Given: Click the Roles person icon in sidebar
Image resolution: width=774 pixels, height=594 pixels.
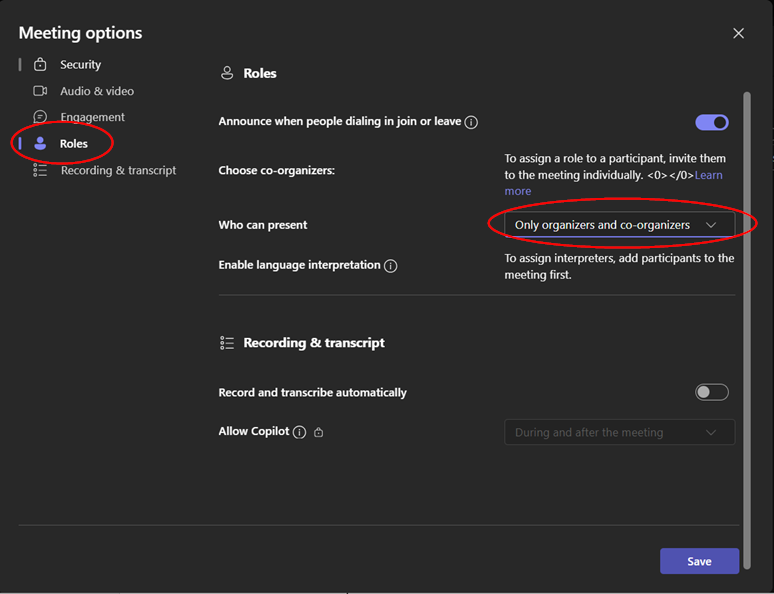Looking at the screenshot, I should click(40, 144).
